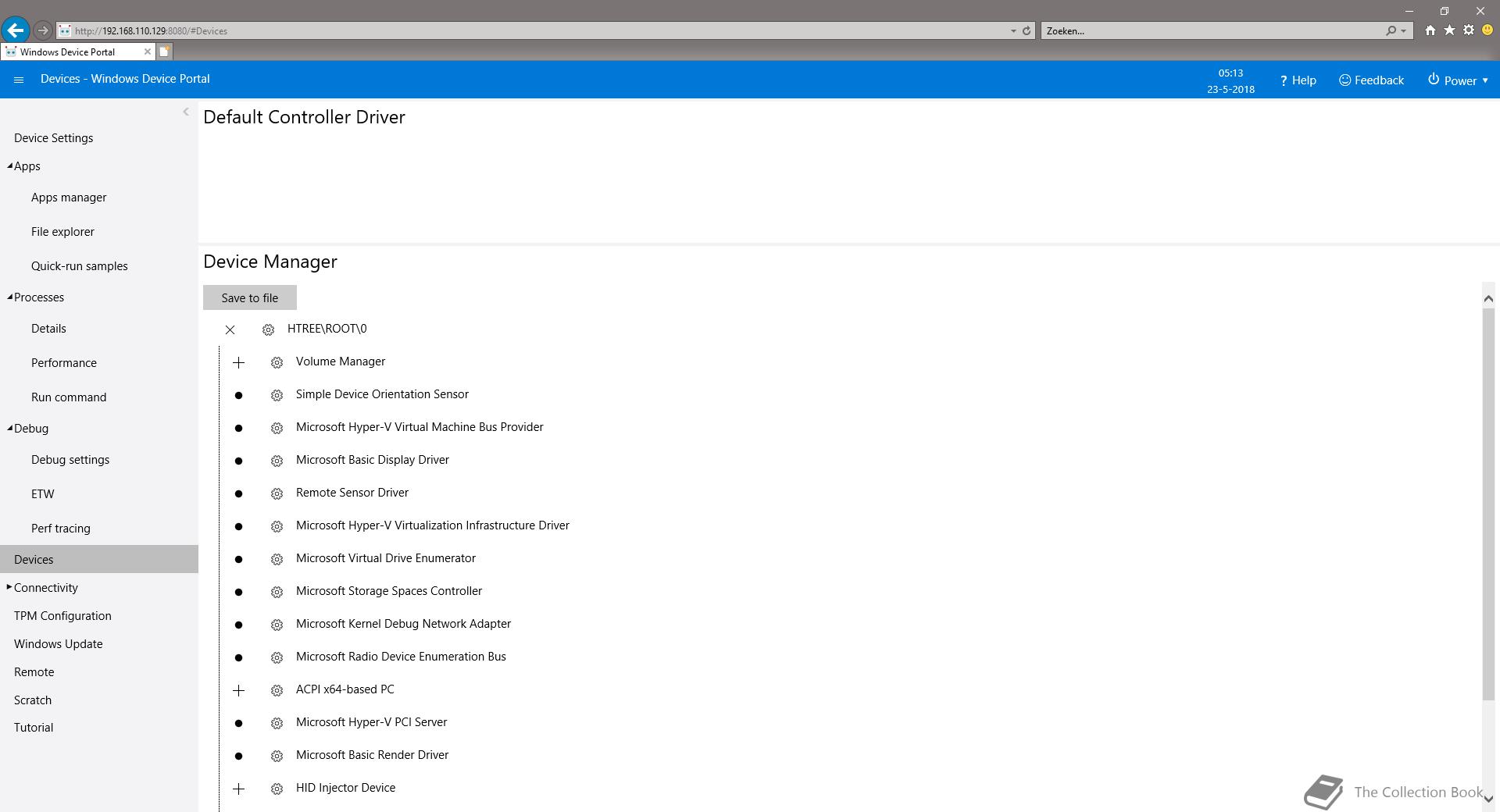Viewport: 1500px width, 812px height.
Task: Click the browser forward arrow
Action: 43,30
